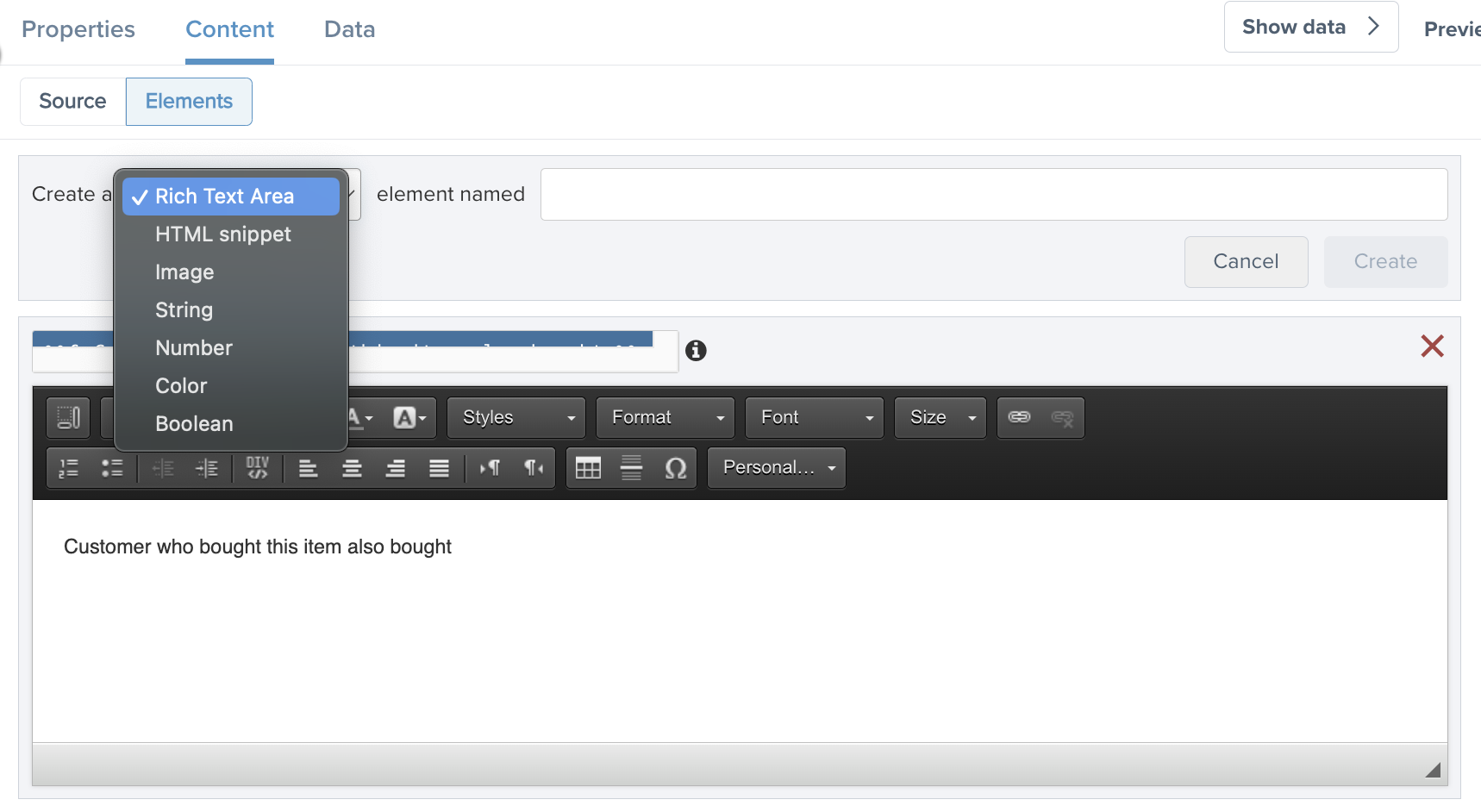Screen dimensions: 1481x812
Task: Click the Show Blocks toolbar icon
Action: [x=68, y=418]
